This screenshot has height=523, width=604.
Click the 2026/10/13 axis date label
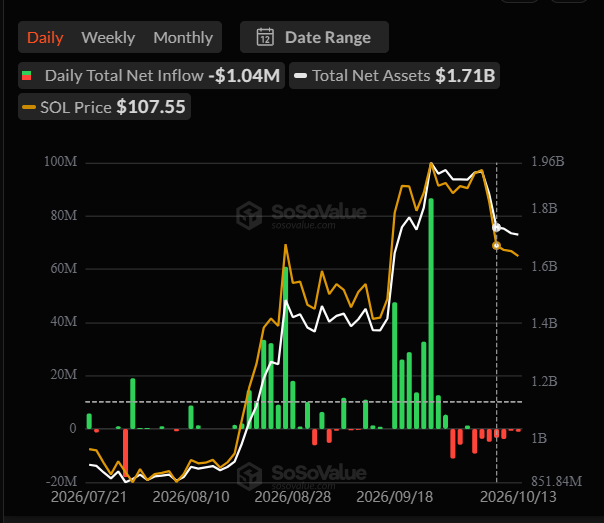tap(518, 497)
